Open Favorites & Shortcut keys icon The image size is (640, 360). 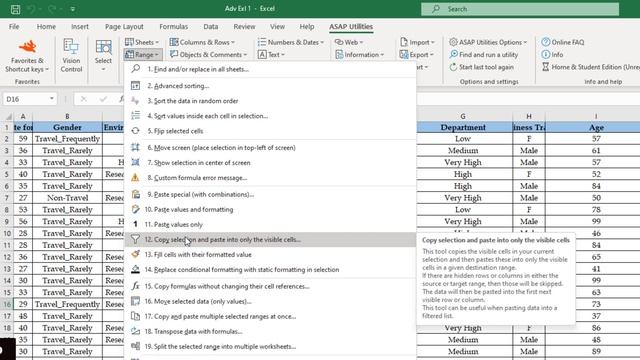[x=27, y=47]
